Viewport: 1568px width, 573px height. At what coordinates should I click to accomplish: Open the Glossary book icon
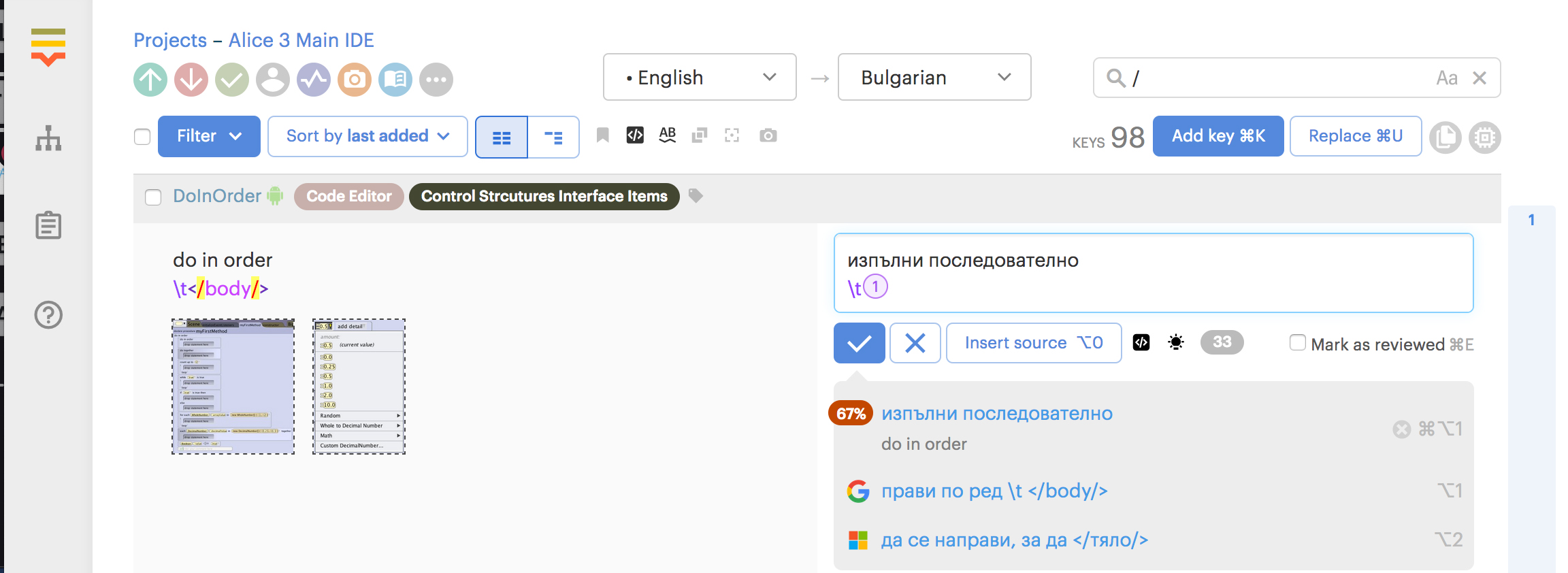coord(395,80)
